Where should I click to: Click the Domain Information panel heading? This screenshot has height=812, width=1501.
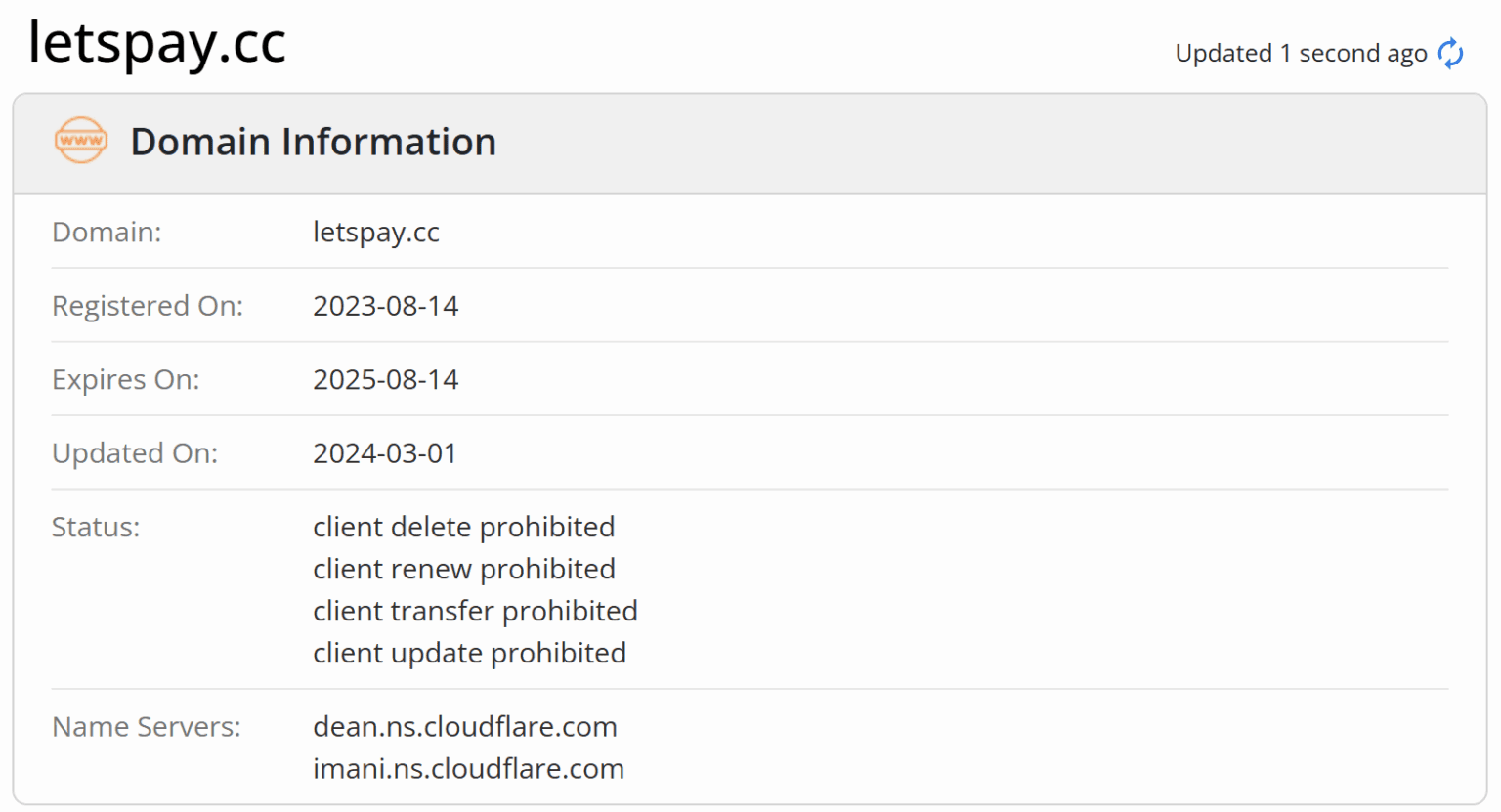click(x=313, y=142)
